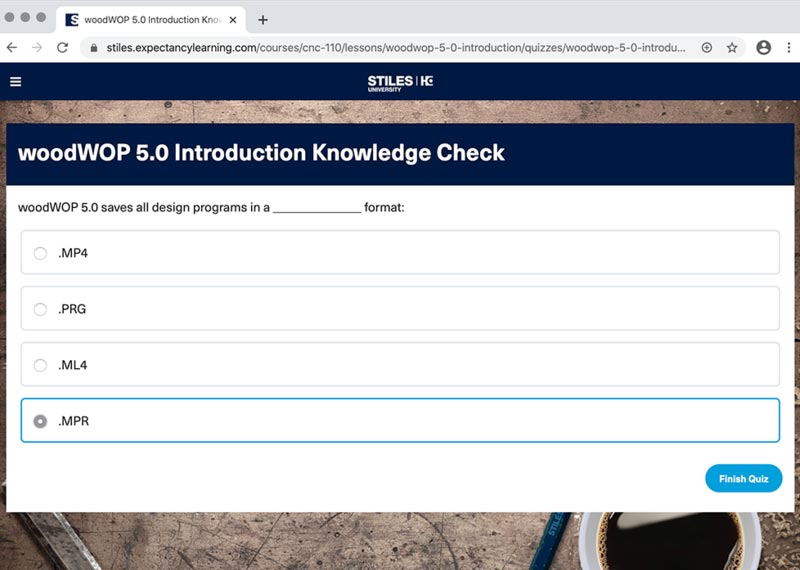Image resolution: width=800 pixels, height=570 pixels.
Task: Select the .ML4 radio button
Action: click(x=40, y=365)
